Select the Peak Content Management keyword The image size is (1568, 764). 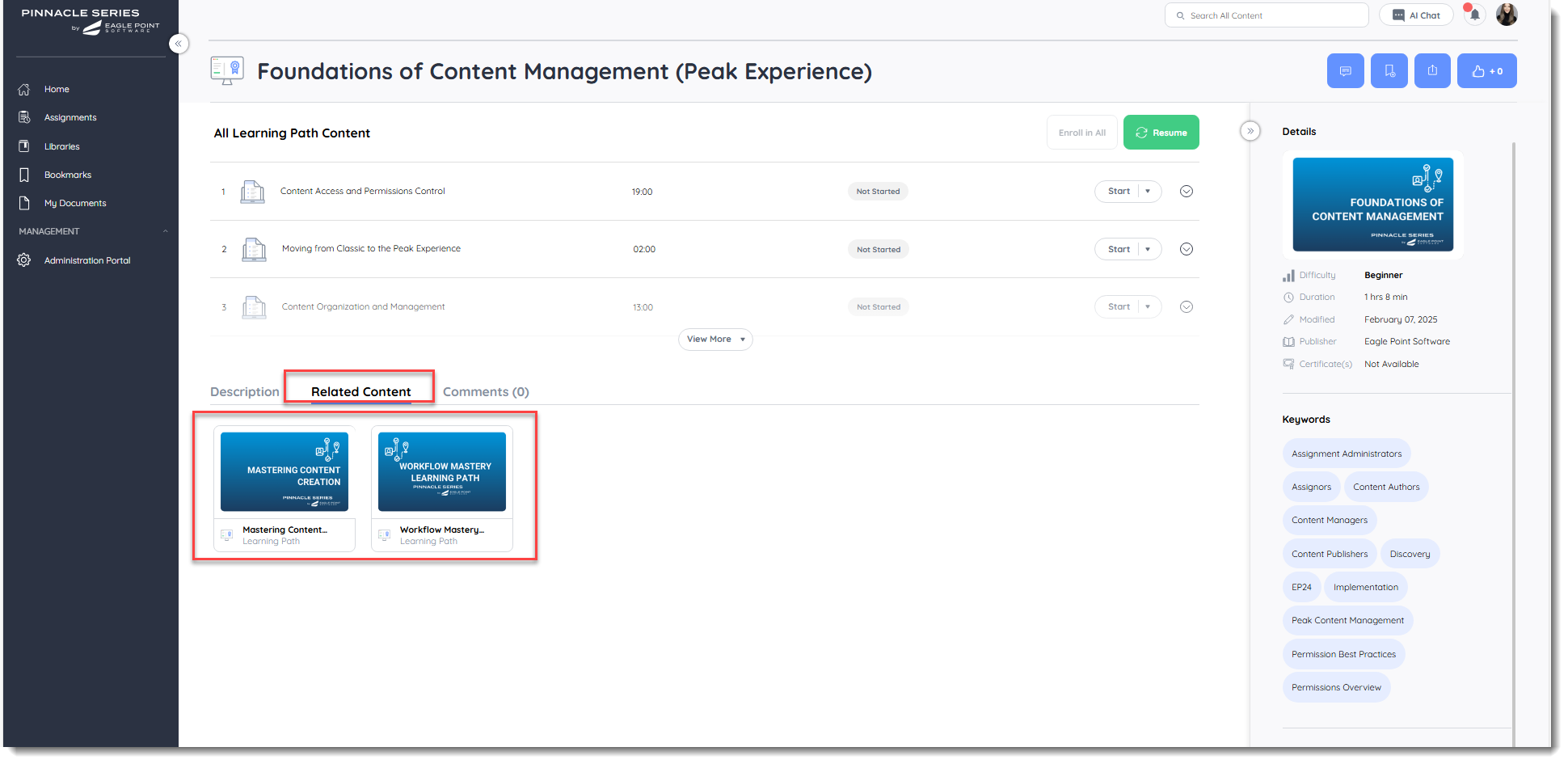point(1347,621)
